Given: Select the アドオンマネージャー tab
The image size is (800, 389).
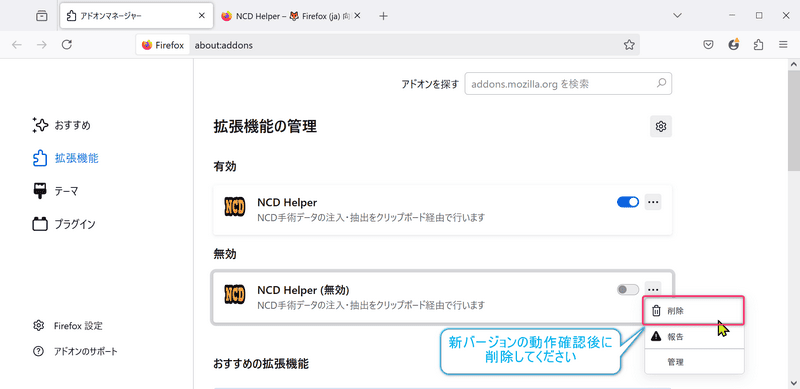Looking at the screenshot, I should [136, 16].
